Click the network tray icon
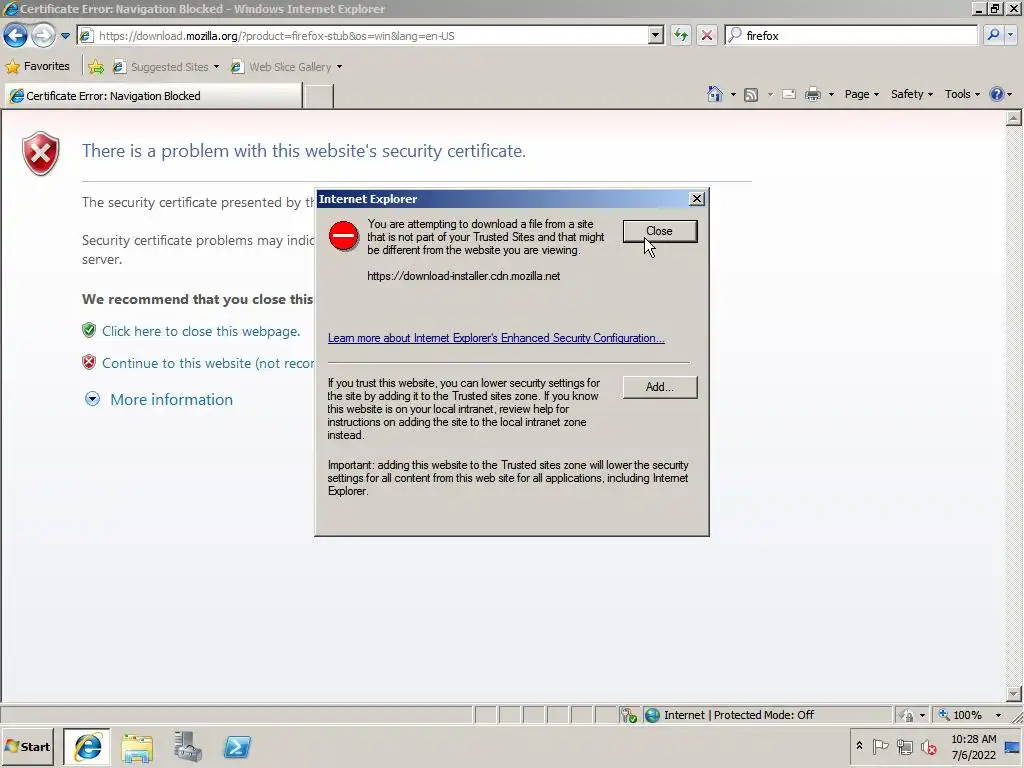This screenshot has width=1024, height=768. pyautogui.click(x=904, y=746)
